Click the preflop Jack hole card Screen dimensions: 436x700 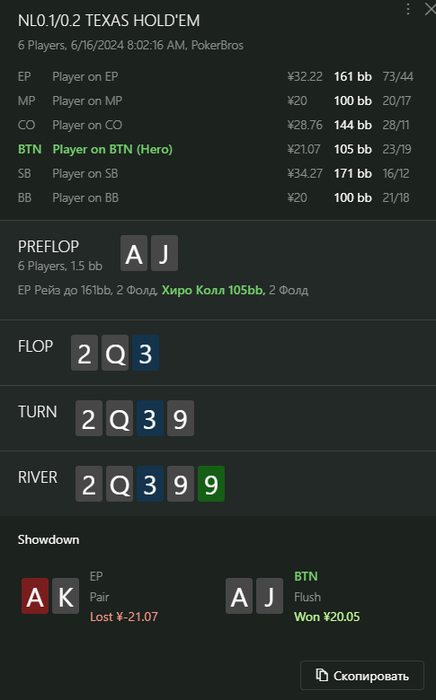click(164, 254)
